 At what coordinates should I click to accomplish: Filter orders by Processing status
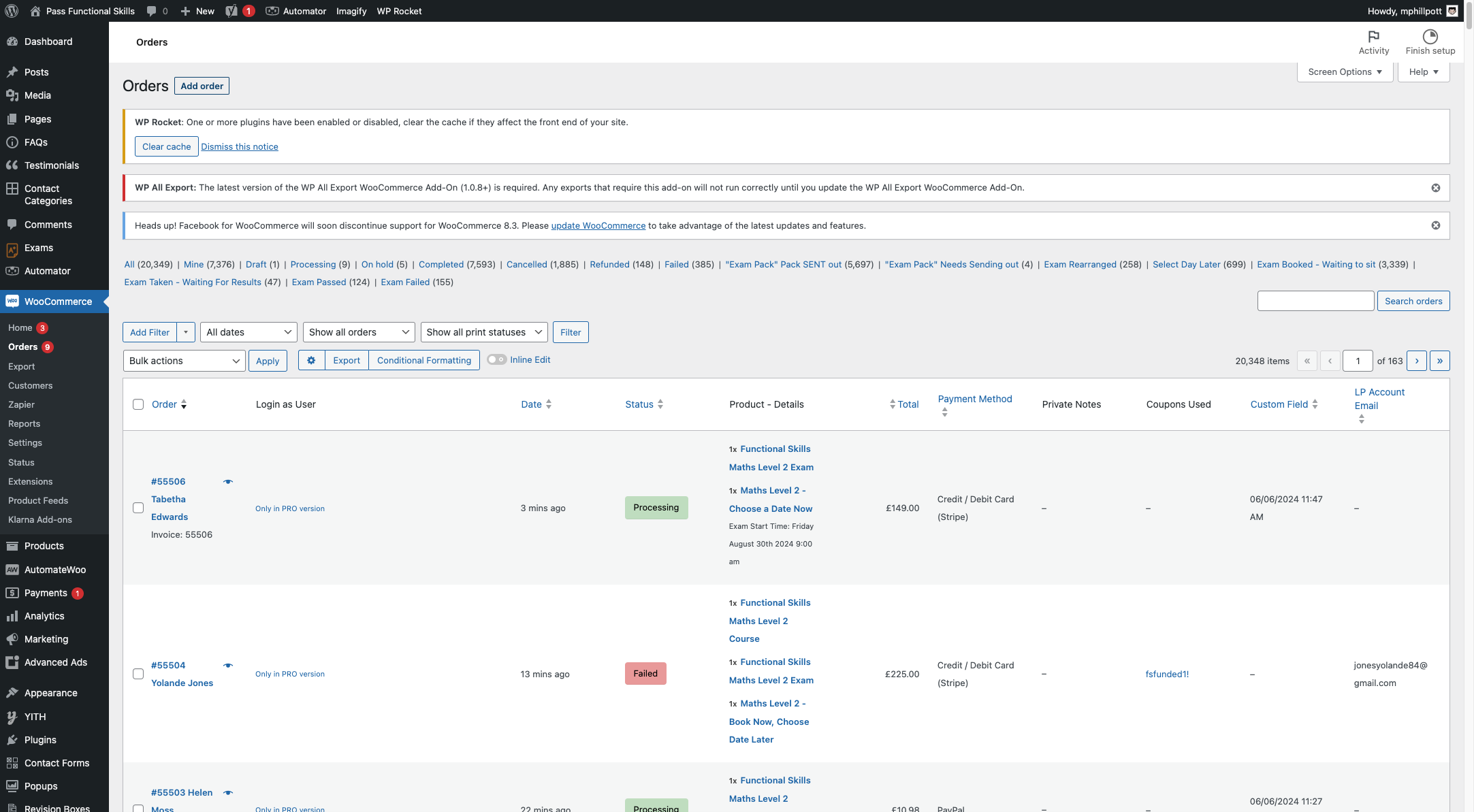coord(313,265)
